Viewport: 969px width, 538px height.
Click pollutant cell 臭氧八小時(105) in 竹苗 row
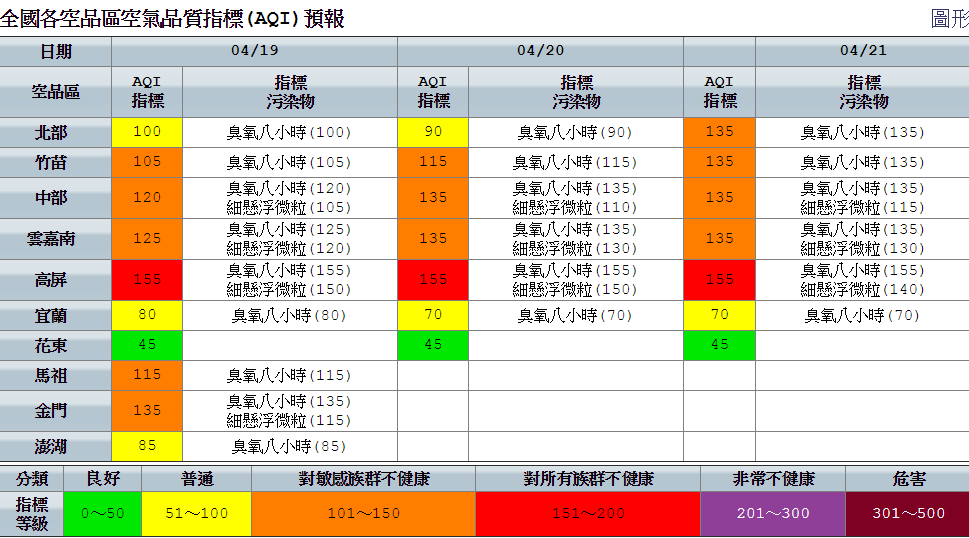tap(289, 162)
